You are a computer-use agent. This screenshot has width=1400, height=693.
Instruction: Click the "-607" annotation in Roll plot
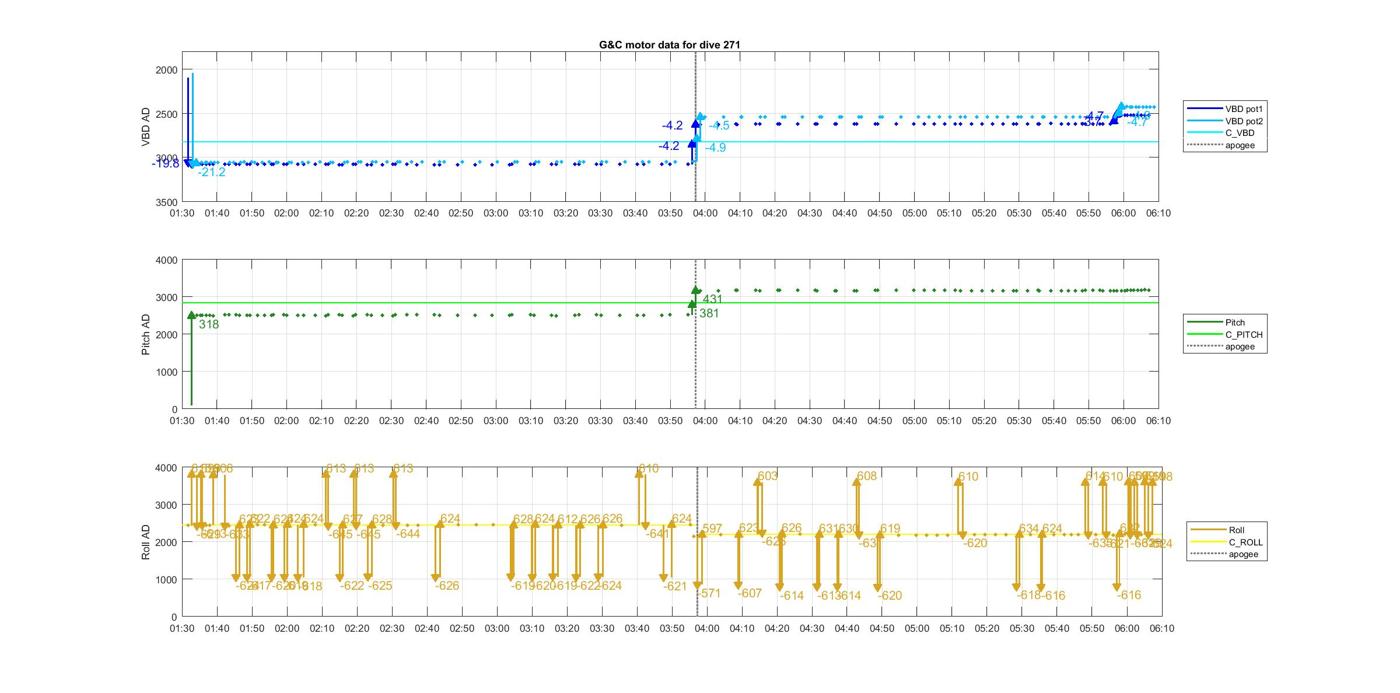750,594
